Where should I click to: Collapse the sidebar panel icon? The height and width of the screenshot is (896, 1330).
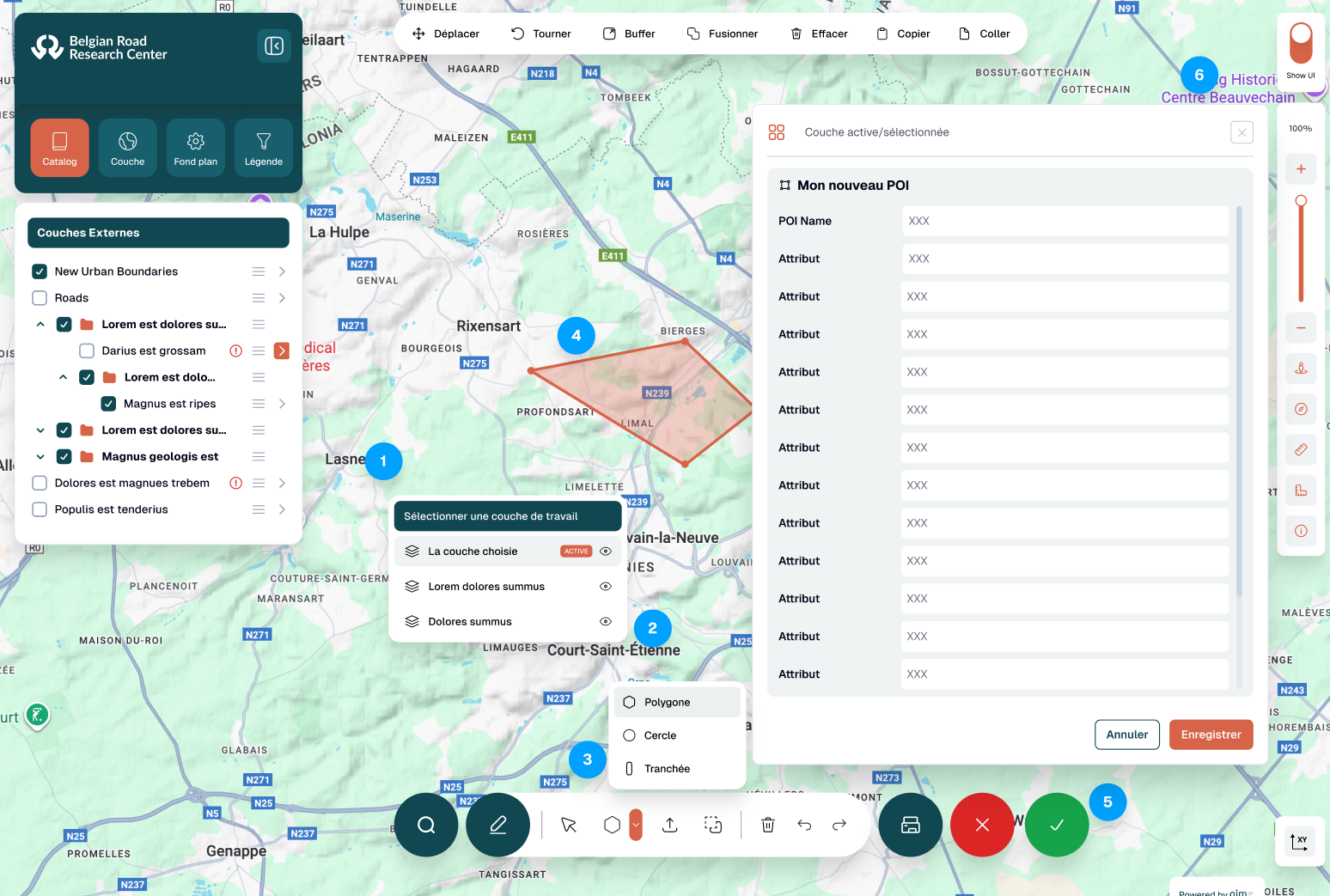274,46
